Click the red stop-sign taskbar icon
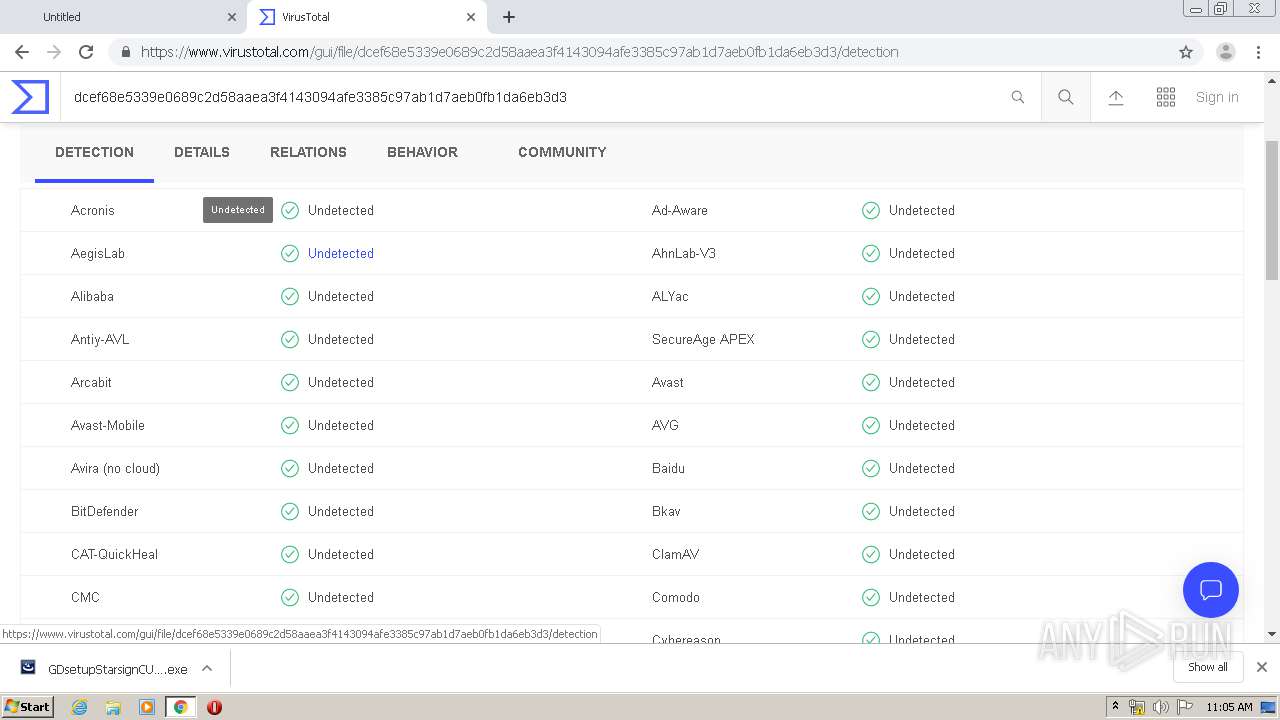Image resolution: width=1280 pixels, height=720 pixels. coord(214,707)
